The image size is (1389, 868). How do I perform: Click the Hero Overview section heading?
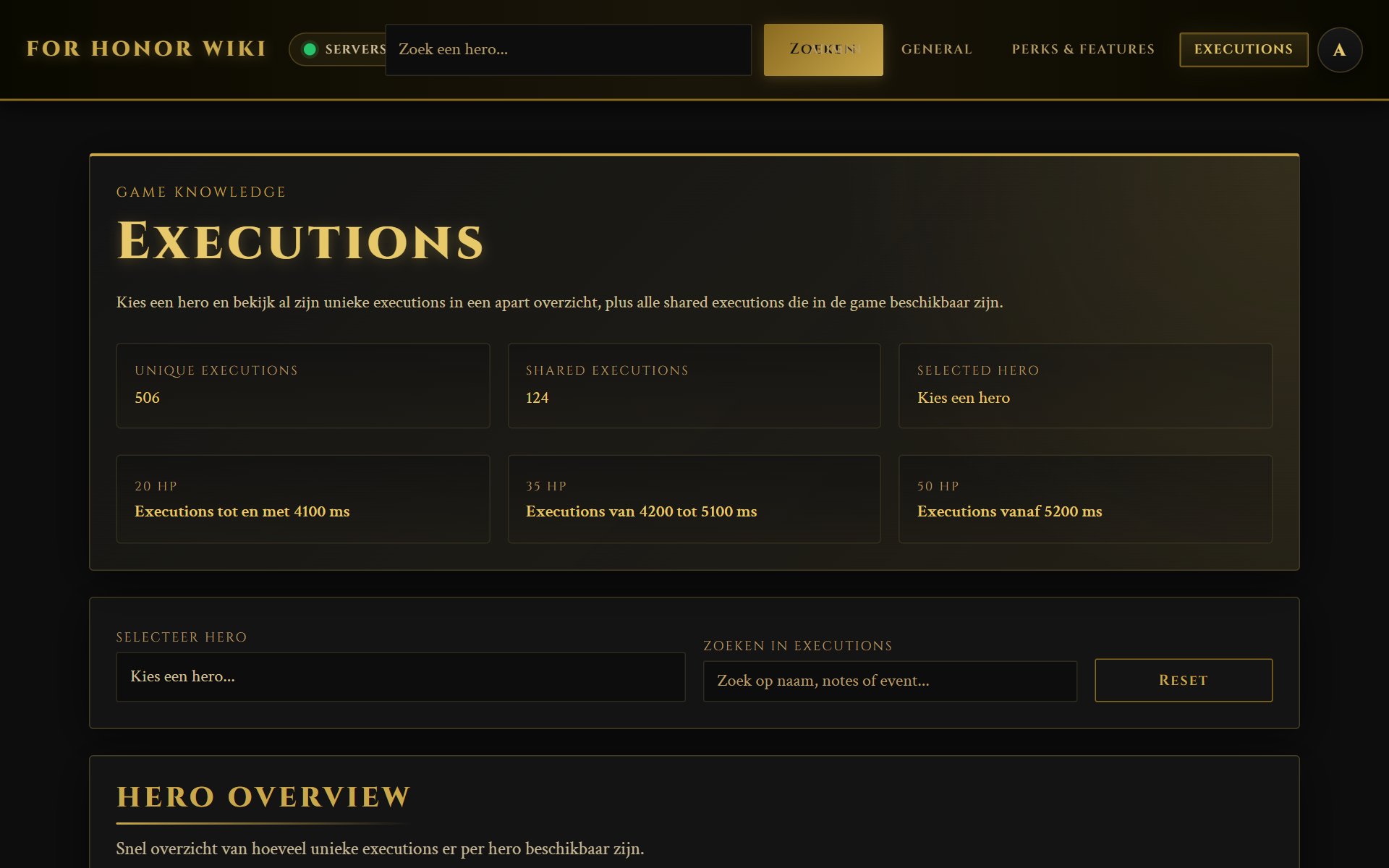(x=263, y=796)
